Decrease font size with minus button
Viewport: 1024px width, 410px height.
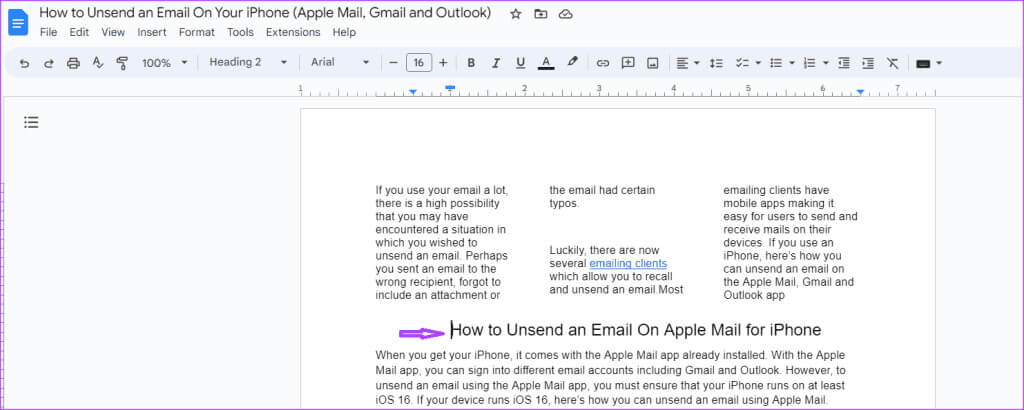[393, 63]
